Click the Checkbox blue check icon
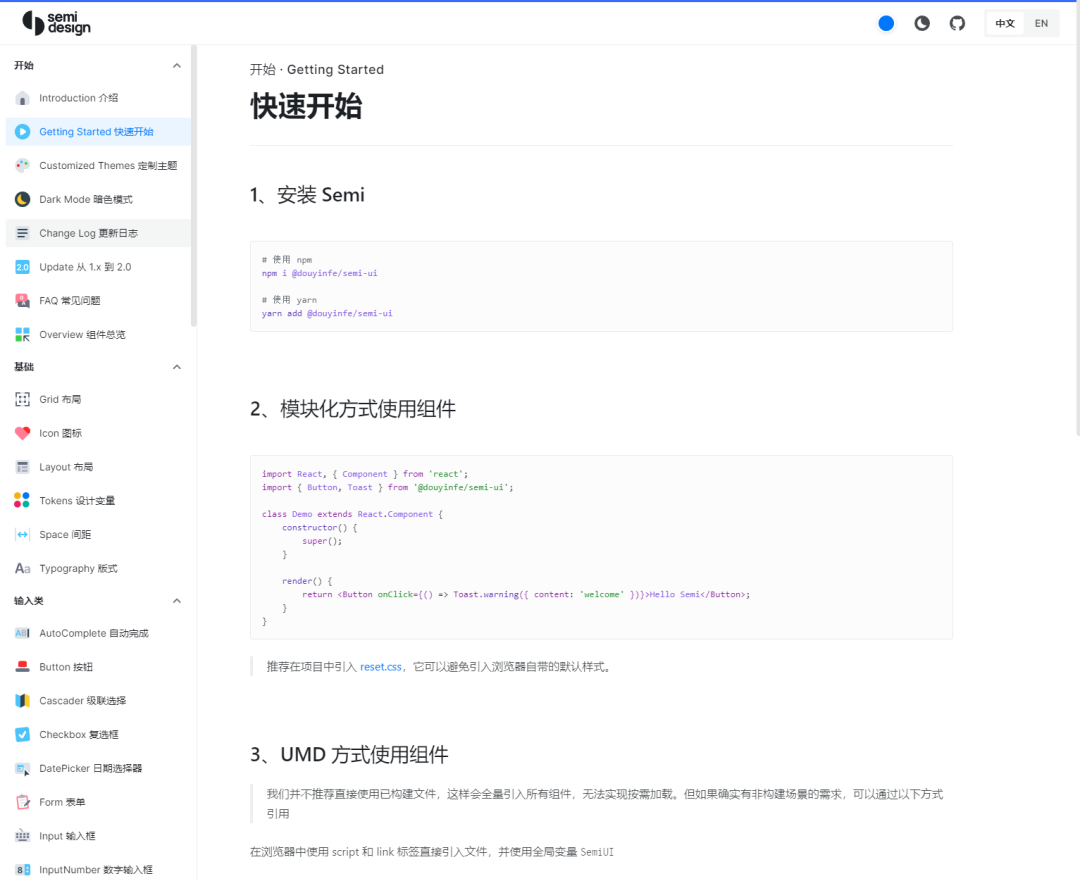 tap(23, 734)
